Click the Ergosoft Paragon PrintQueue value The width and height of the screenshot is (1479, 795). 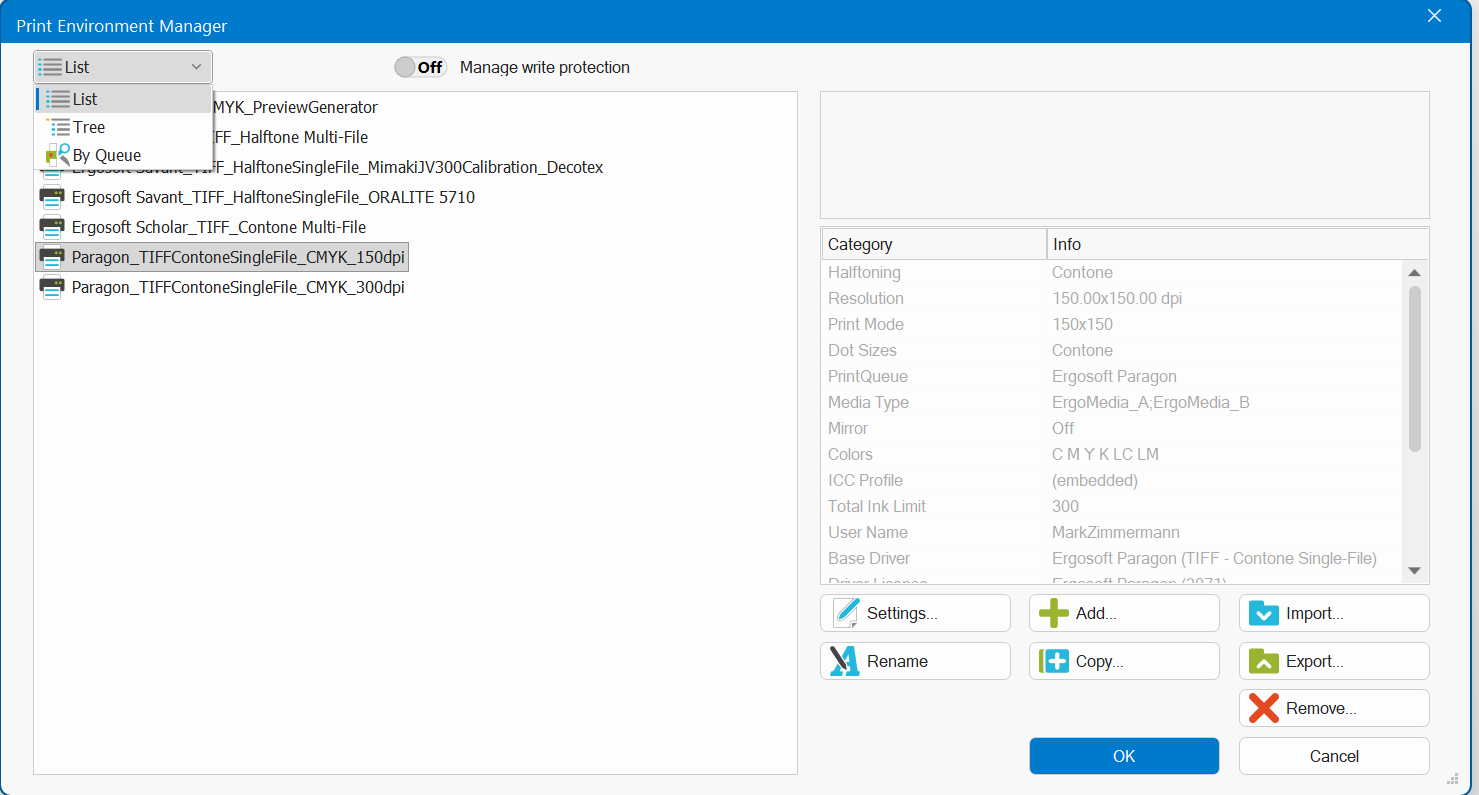1114,376
